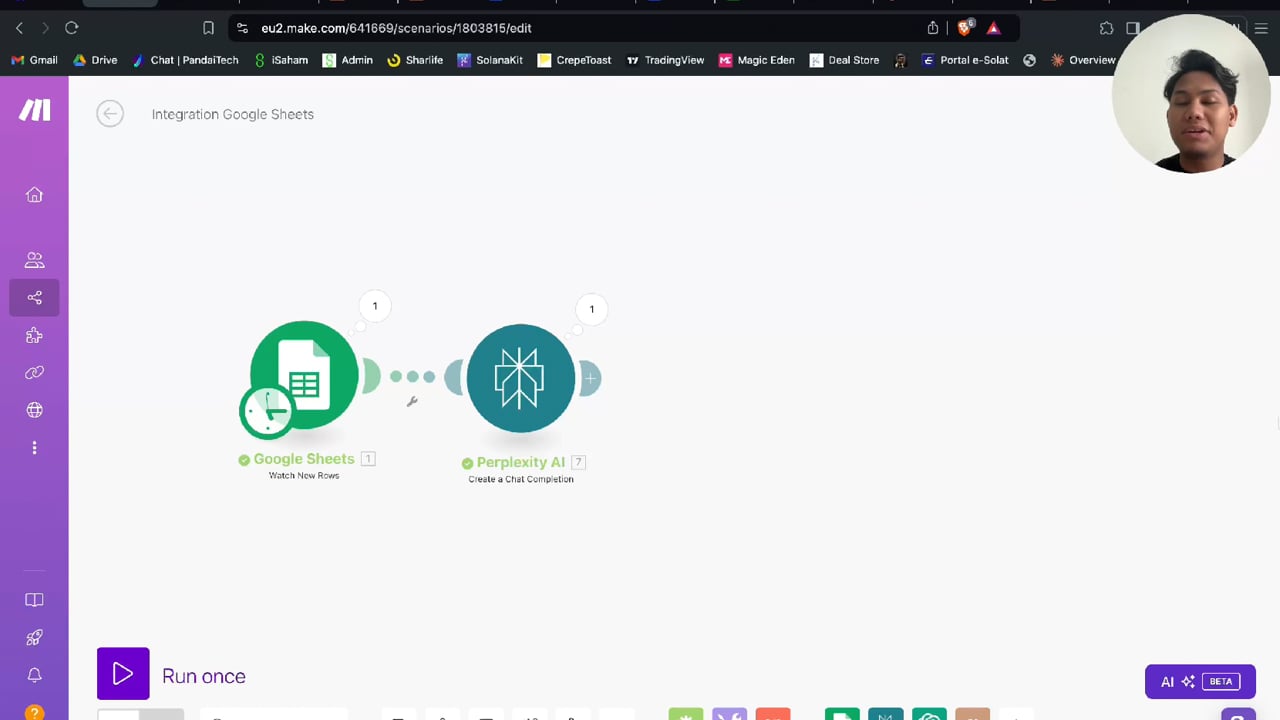
Task: Click browser back arrow
Action: click(19, 28)
